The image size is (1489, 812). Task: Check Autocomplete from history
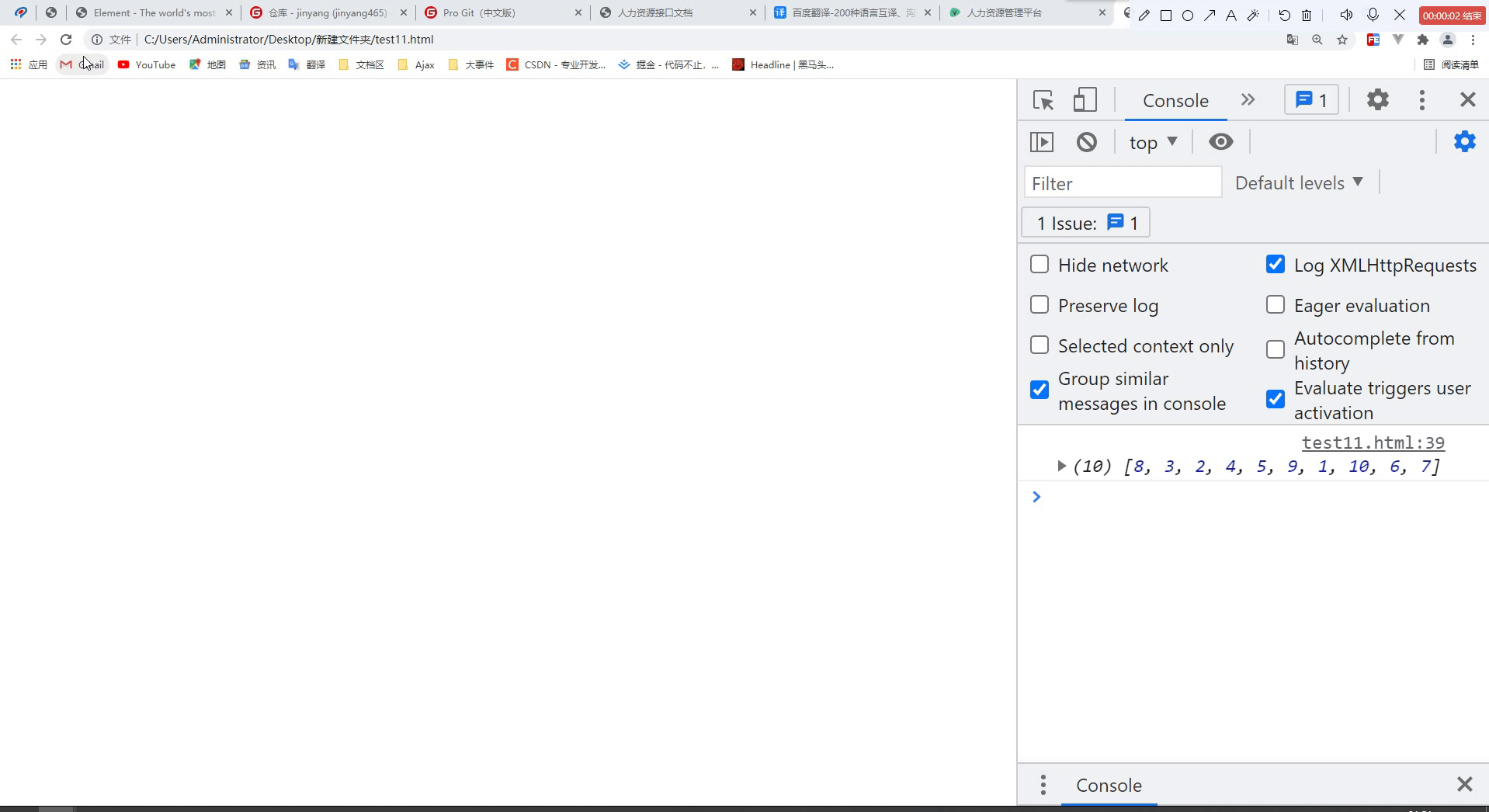(1275, 349)
